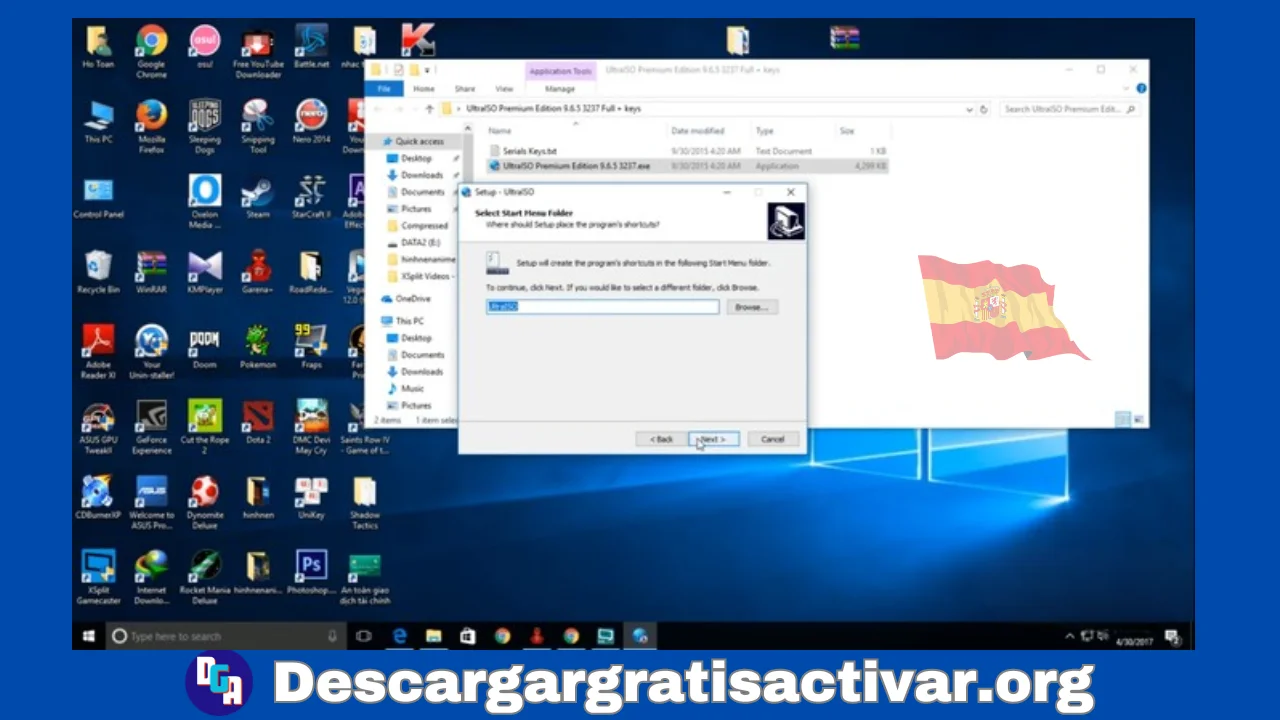Select the StarCraft II icon
Viewport: 1280px width, 720px height.
311,198
